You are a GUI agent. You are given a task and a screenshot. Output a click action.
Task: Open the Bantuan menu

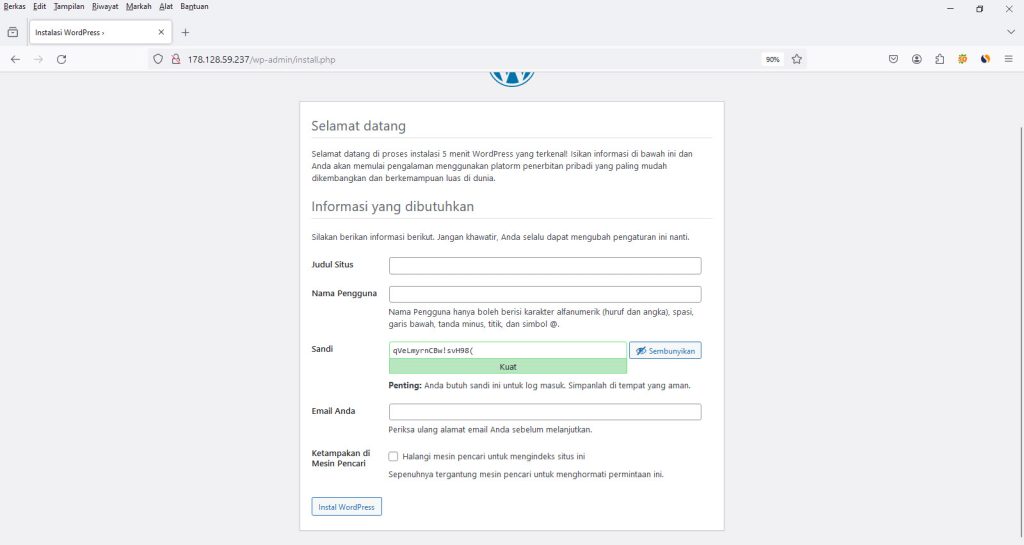(194, 7)
